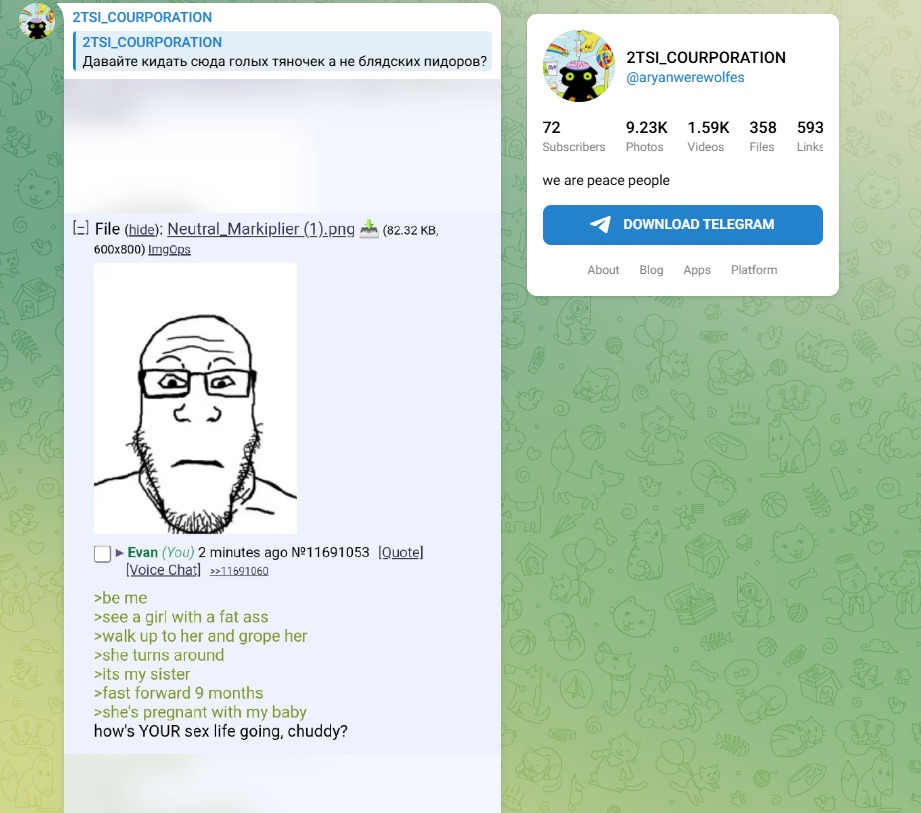The image size is (921, 813).
Task: Follow the >>11691060 reply reference
Action: click(x=239, y=571)
